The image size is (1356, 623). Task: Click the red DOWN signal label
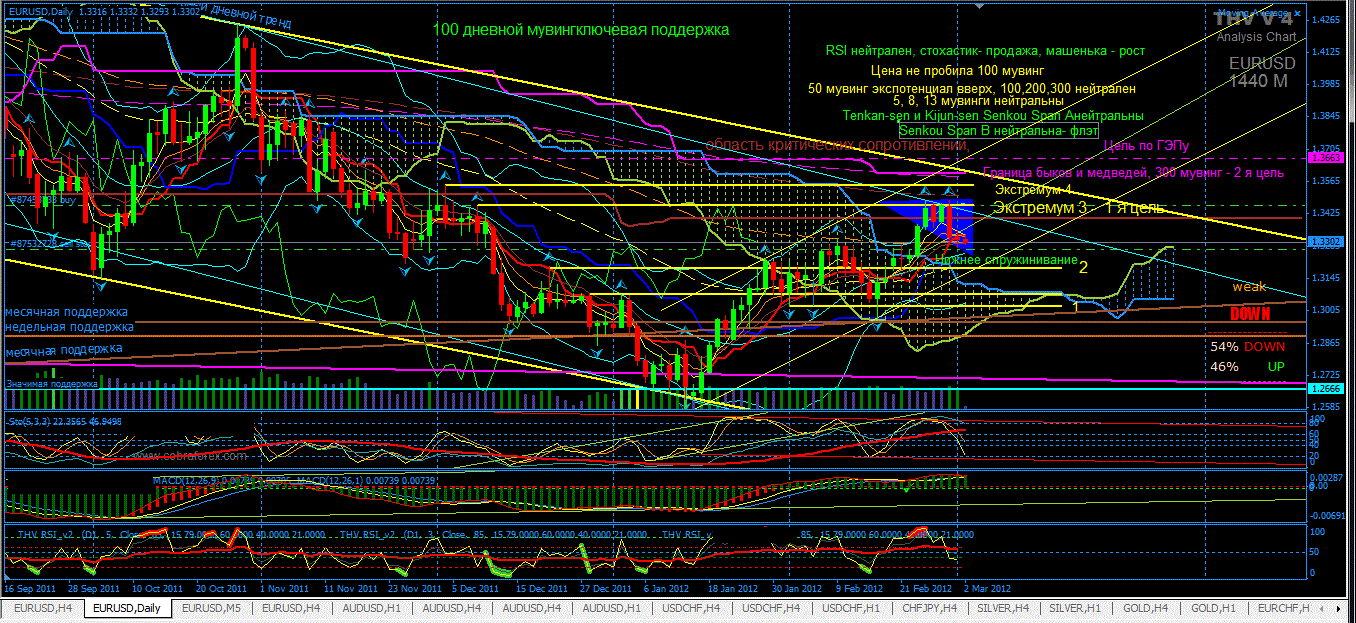click(1250, 314)
